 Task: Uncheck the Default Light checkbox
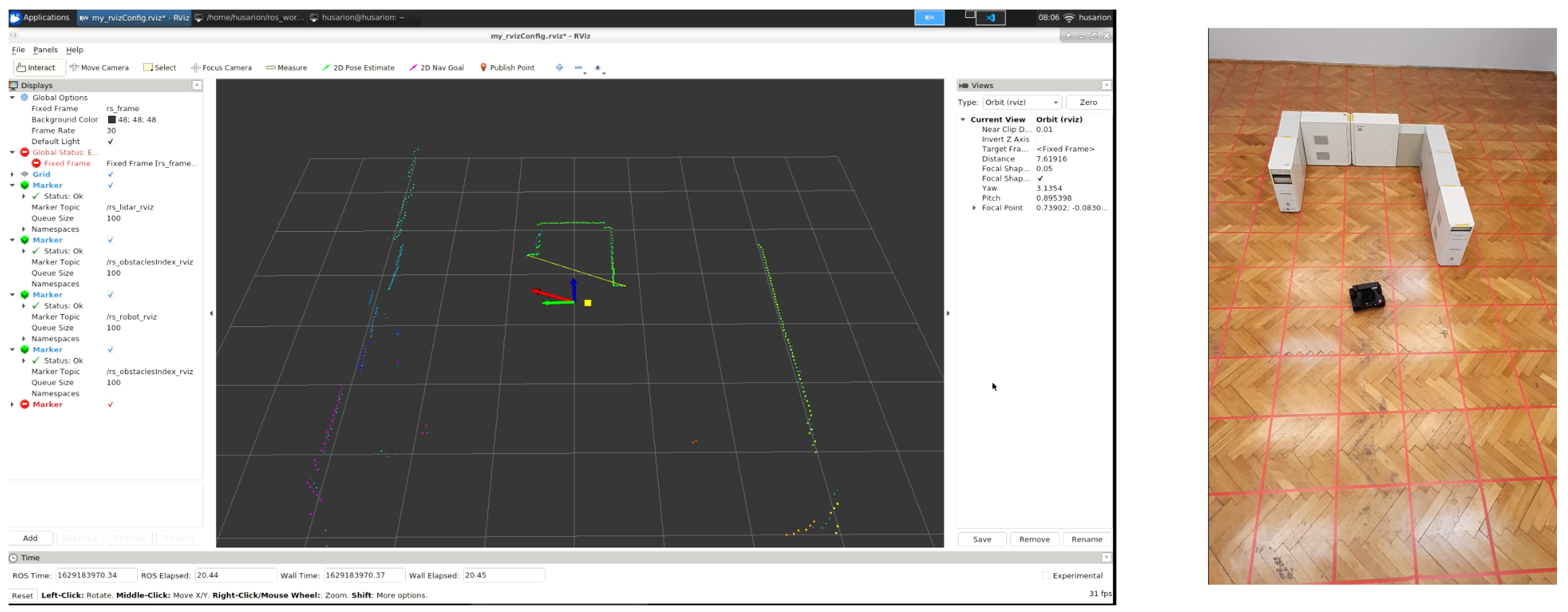[x=110, y=142]
